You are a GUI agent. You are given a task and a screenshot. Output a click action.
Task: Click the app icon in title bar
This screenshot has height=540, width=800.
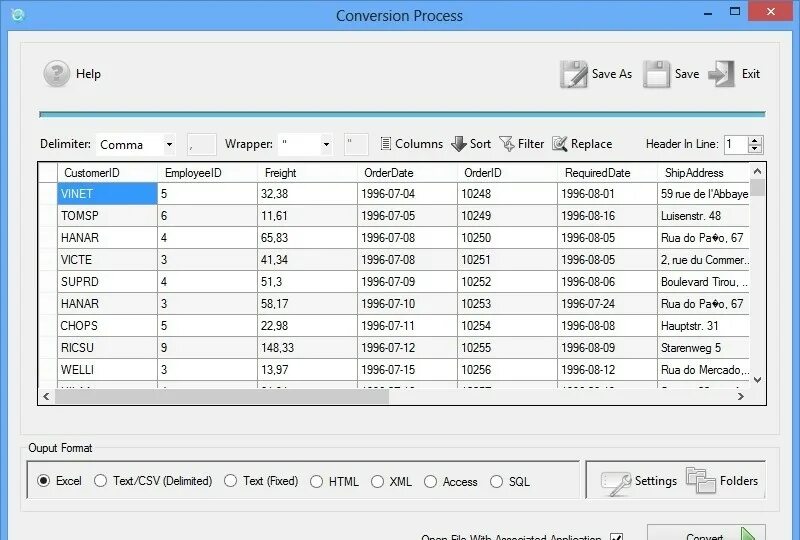(x=18, y=15)
